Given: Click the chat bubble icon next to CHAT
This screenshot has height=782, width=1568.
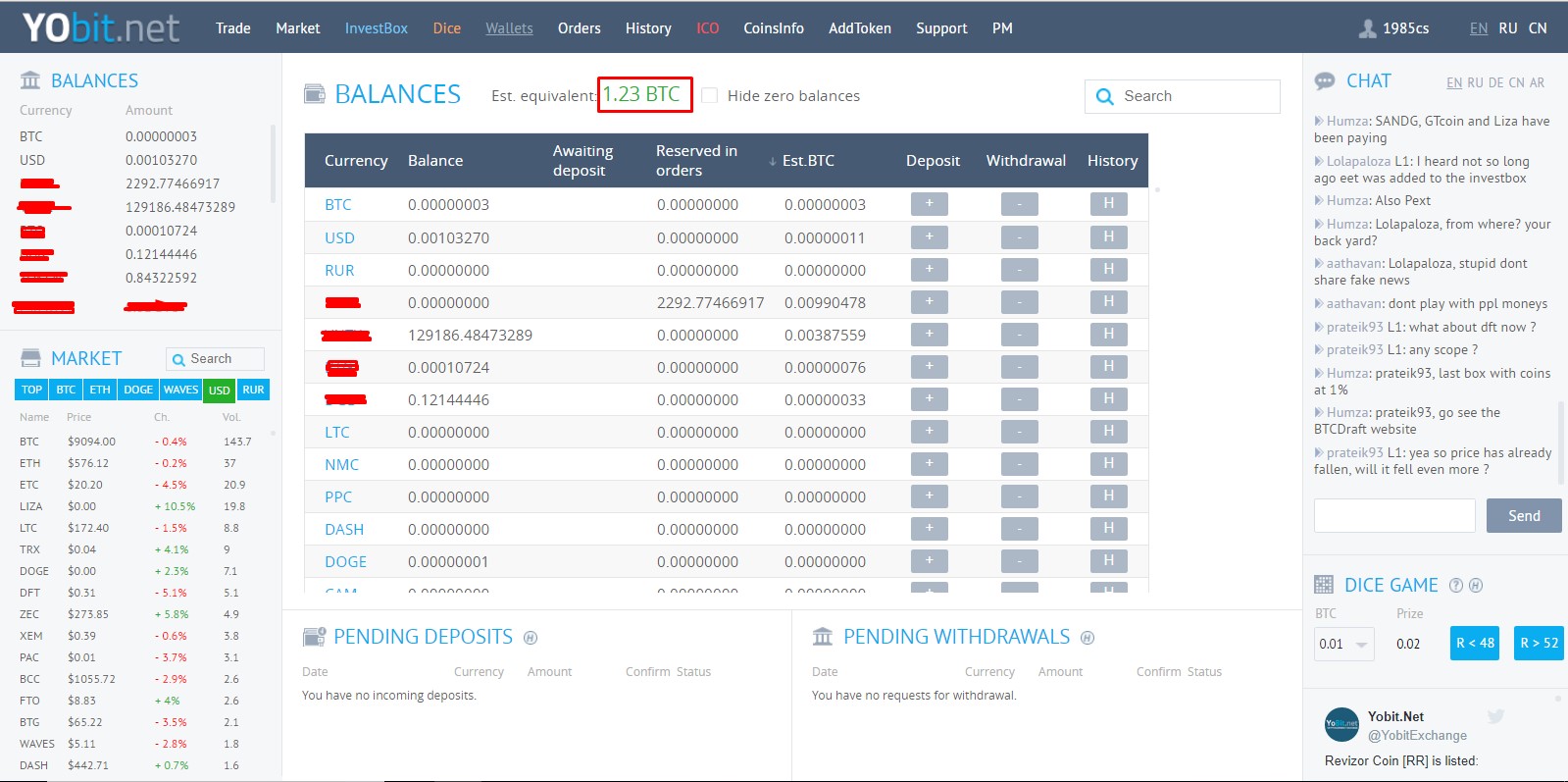Looking at the screenshot, I should tap(1325, 81).
